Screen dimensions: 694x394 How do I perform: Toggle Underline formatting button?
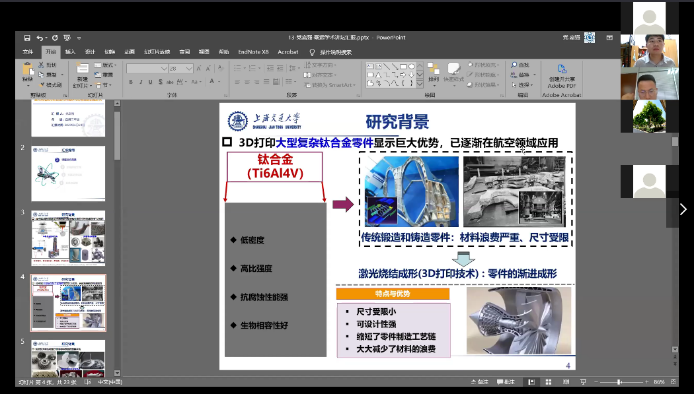pyautogui.click(x=150, y=82)
